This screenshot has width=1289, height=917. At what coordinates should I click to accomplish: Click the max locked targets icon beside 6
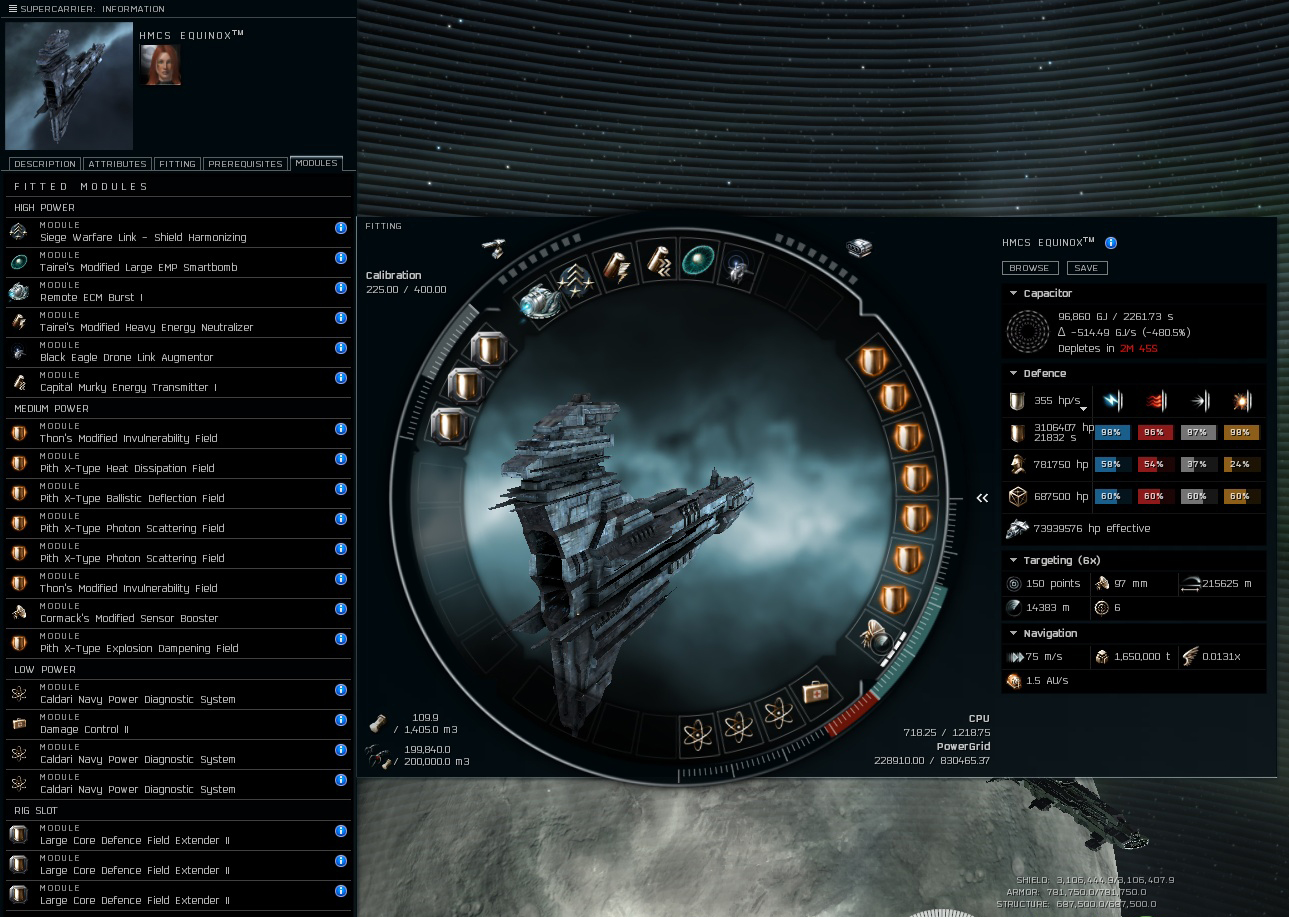[1102, 607]
